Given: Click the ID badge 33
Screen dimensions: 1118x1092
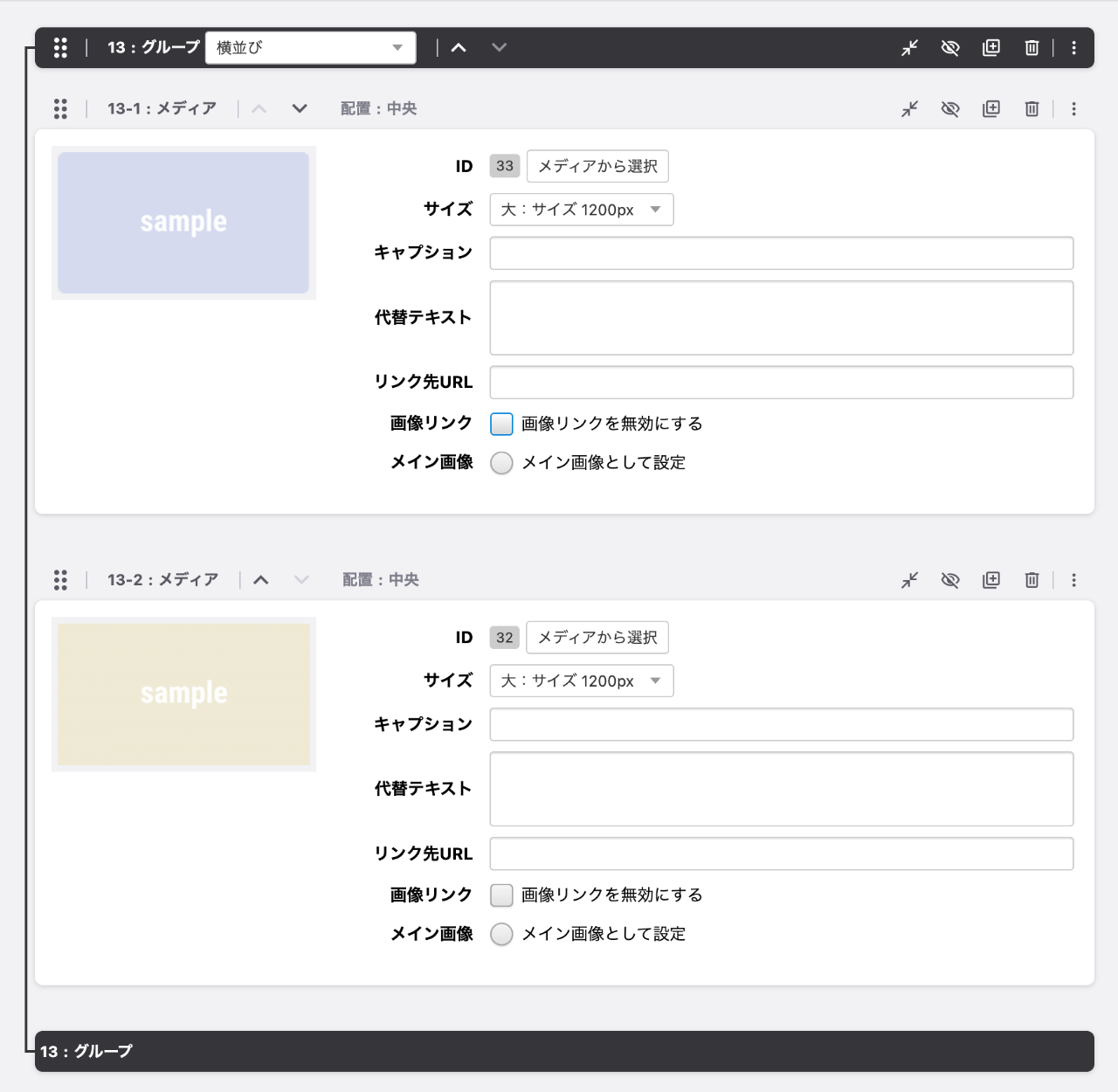Looking at the screenshot, I should [x=505, y=166].
